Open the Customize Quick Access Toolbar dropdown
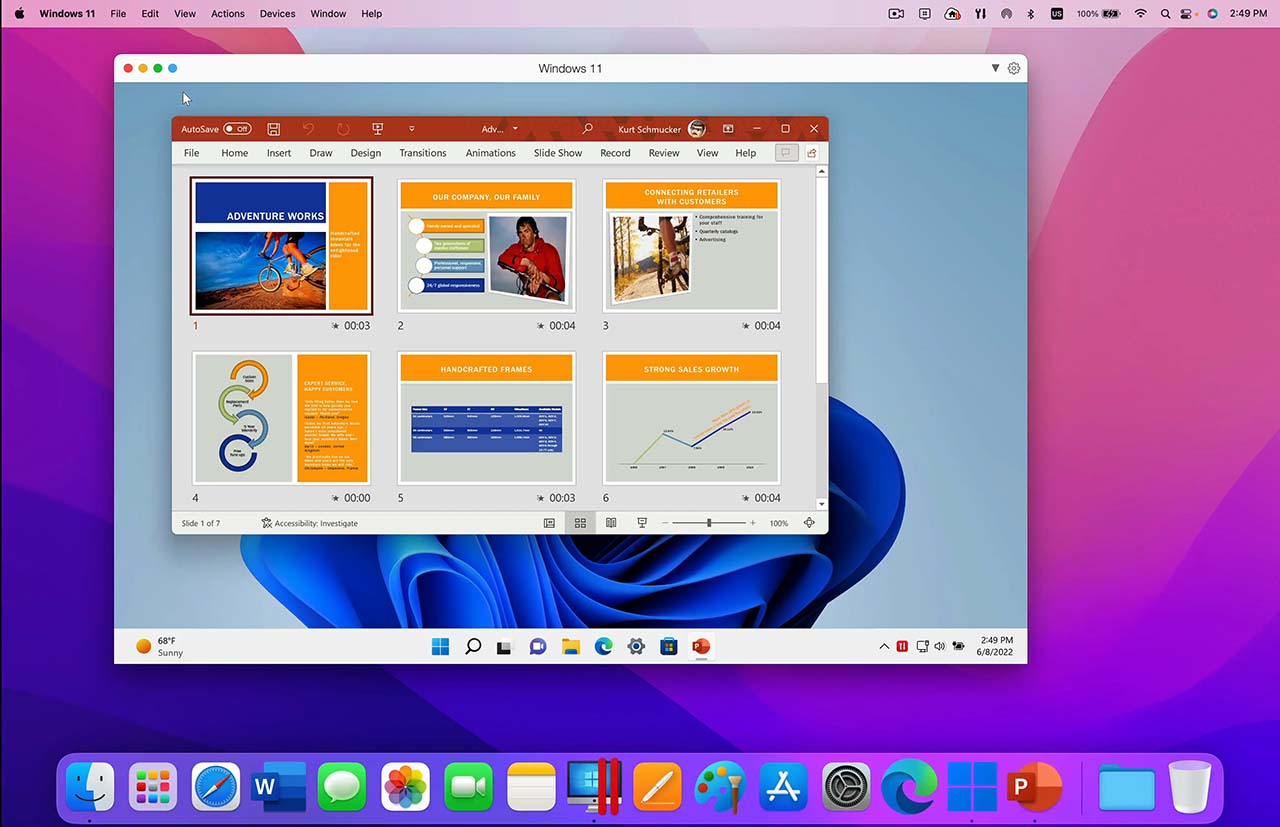Screen dimensions: 1280x827 pyautogui.click(x=412, y=128)
